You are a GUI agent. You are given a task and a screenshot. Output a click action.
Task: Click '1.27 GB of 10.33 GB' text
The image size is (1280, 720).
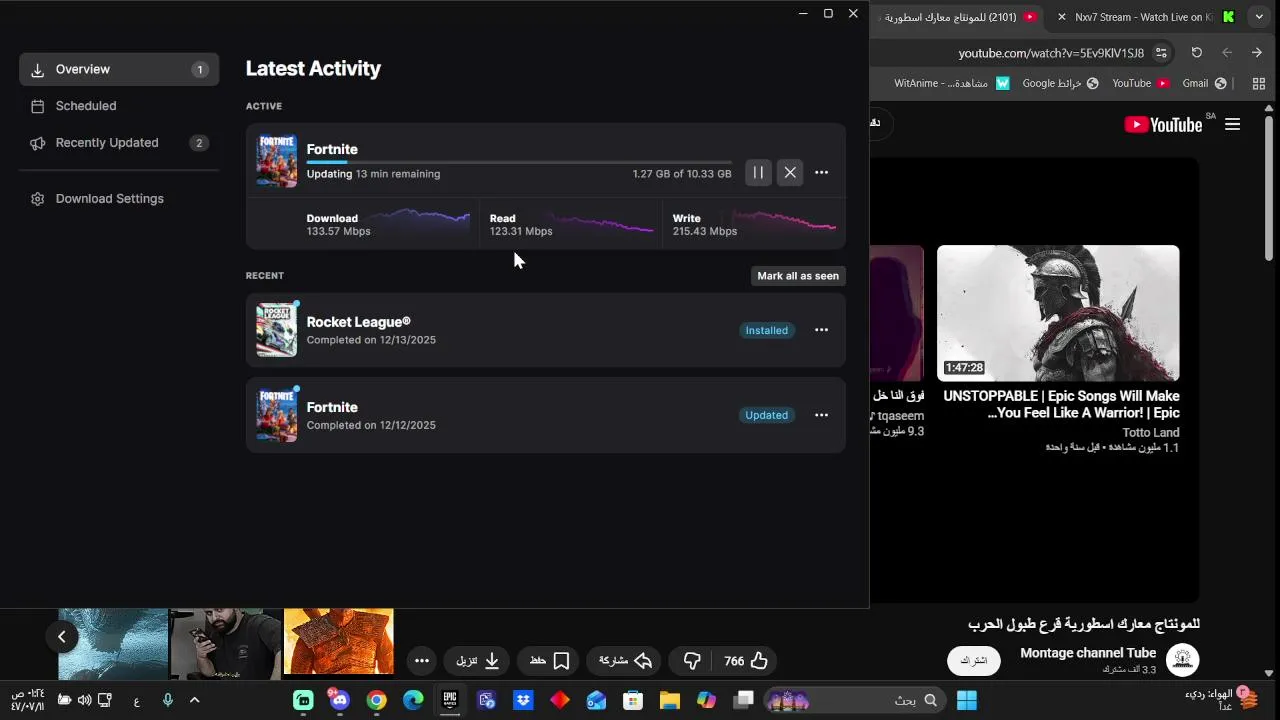tap(682, 174)
